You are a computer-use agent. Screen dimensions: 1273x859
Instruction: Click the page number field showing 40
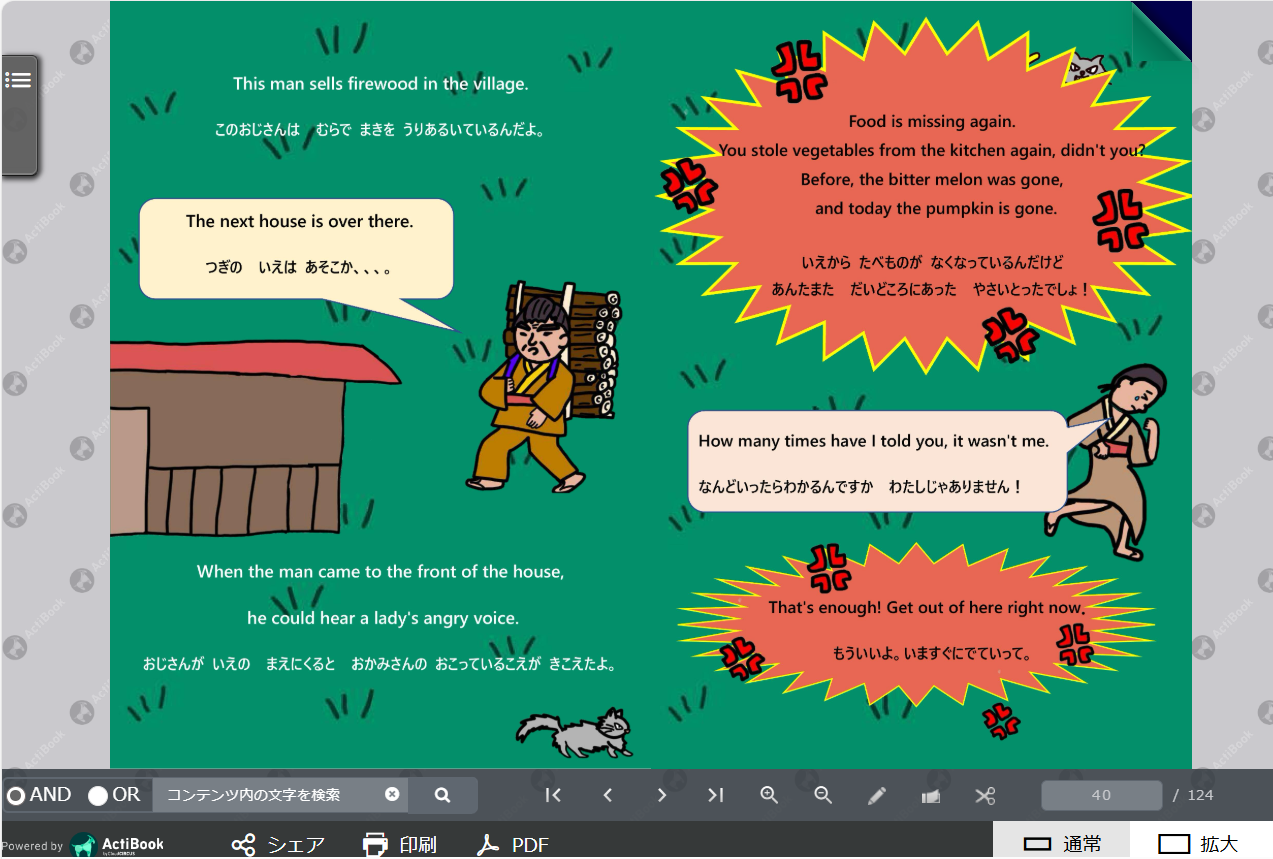click(1101, 795)
